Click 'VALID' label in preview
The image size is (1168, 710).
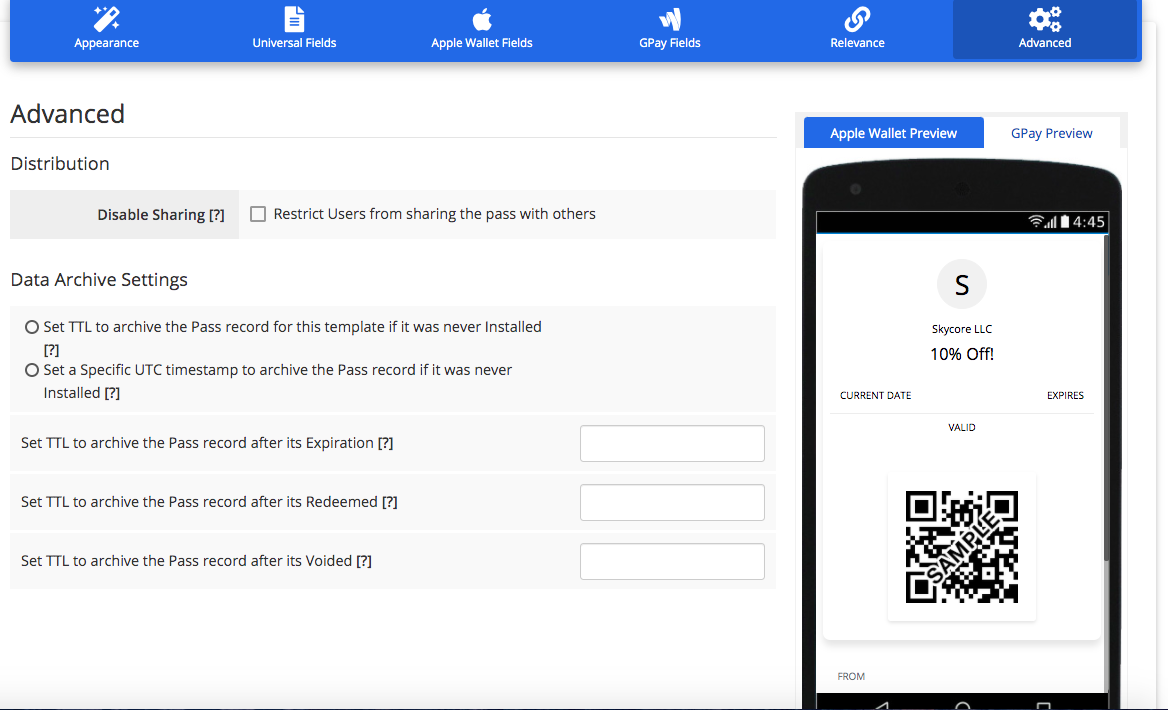962,428
